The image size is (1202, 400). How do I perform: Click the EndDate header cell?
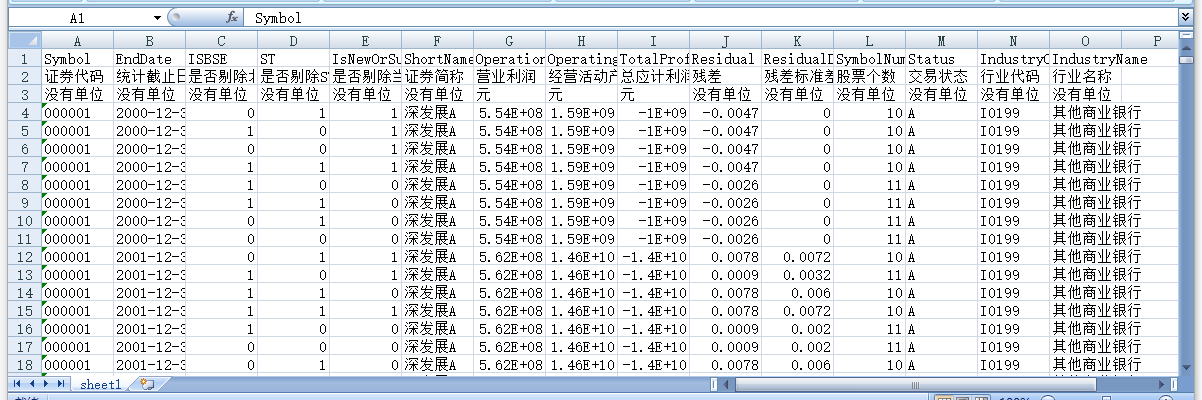point(150,59)
